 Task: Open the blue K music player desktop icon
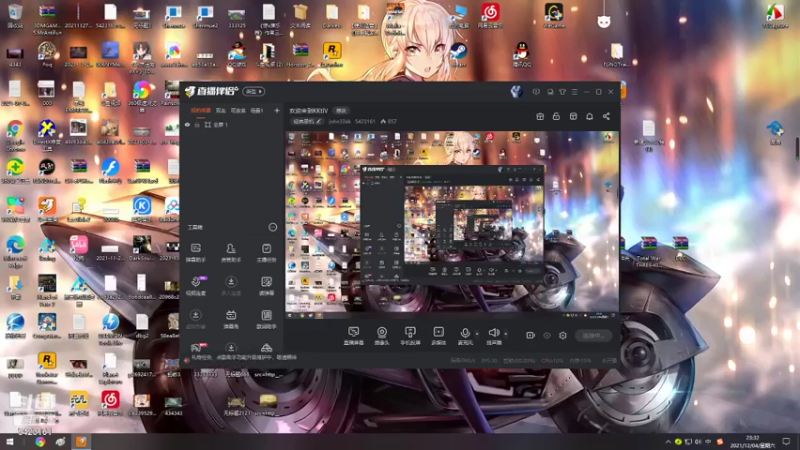point(141,209)
